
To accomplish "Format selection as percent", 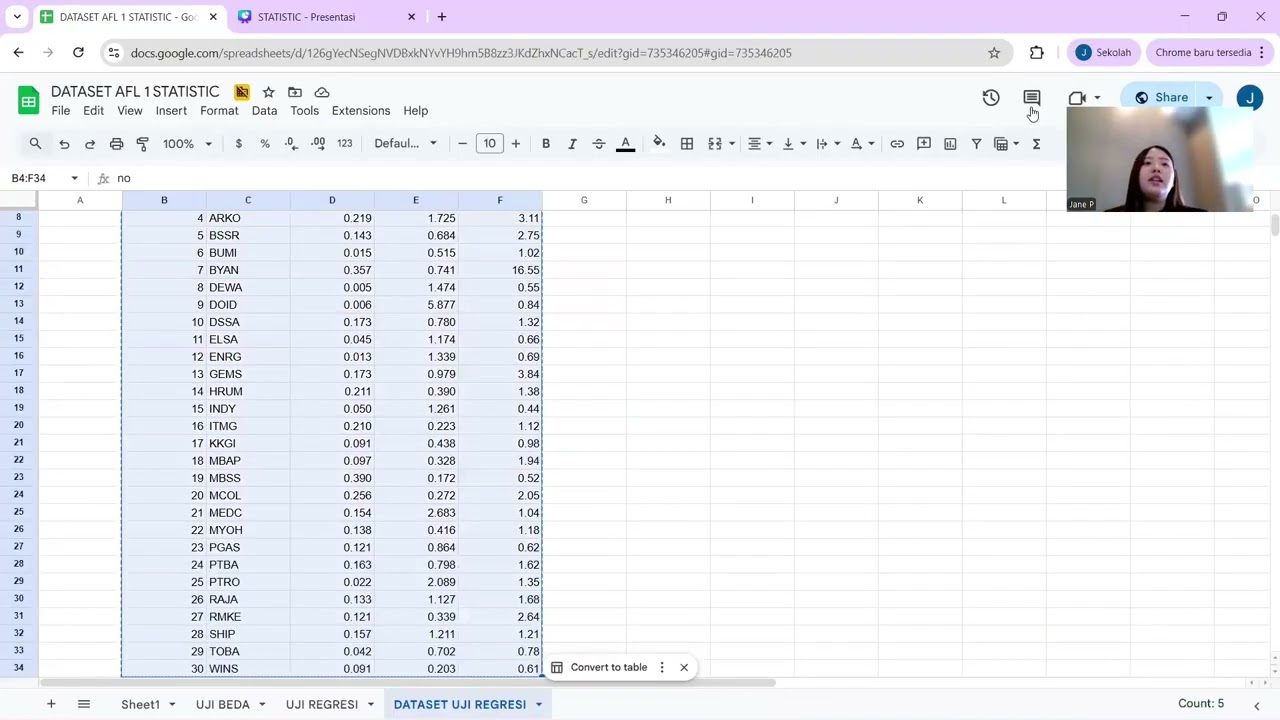I will pos(265,144).
